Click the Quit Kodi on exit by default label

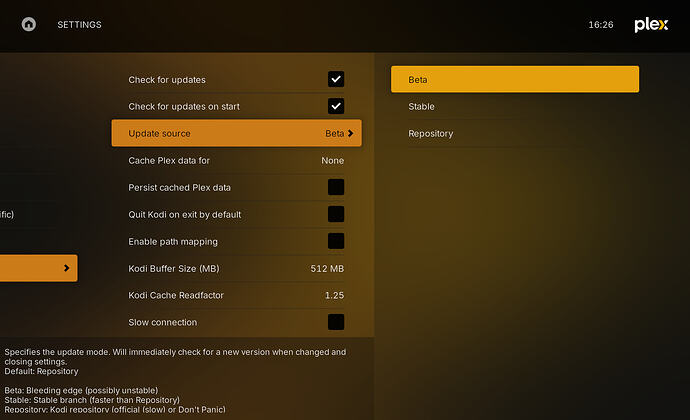tap(184, 214)
